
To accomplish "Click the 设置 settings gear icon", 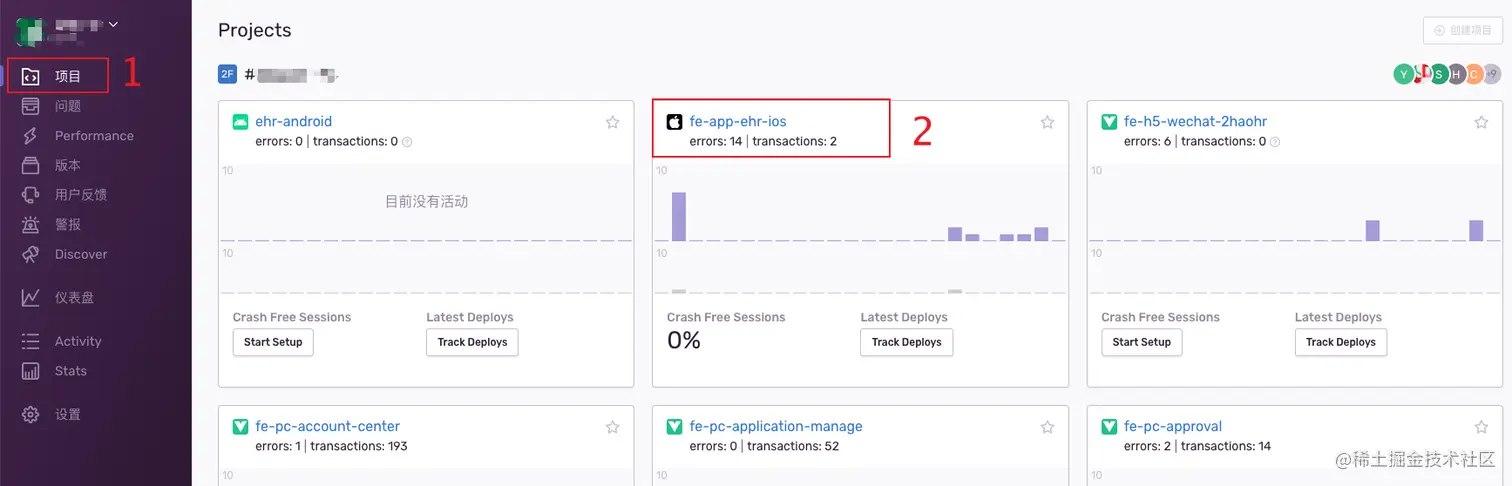I will click(31, 415).
